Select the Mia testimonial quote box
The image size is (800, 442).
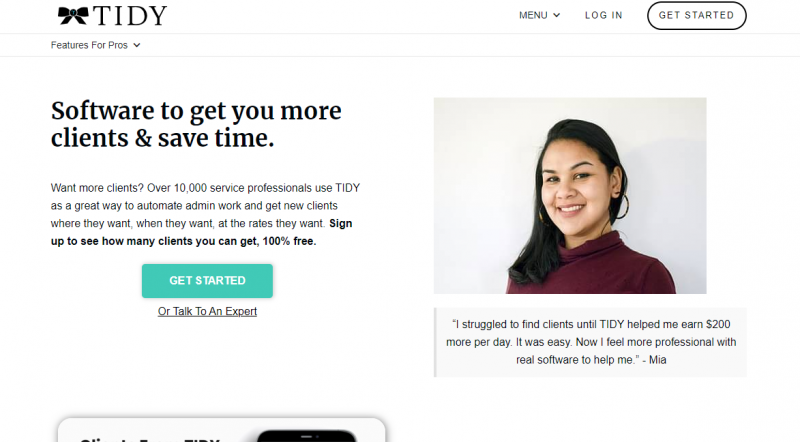590,342
